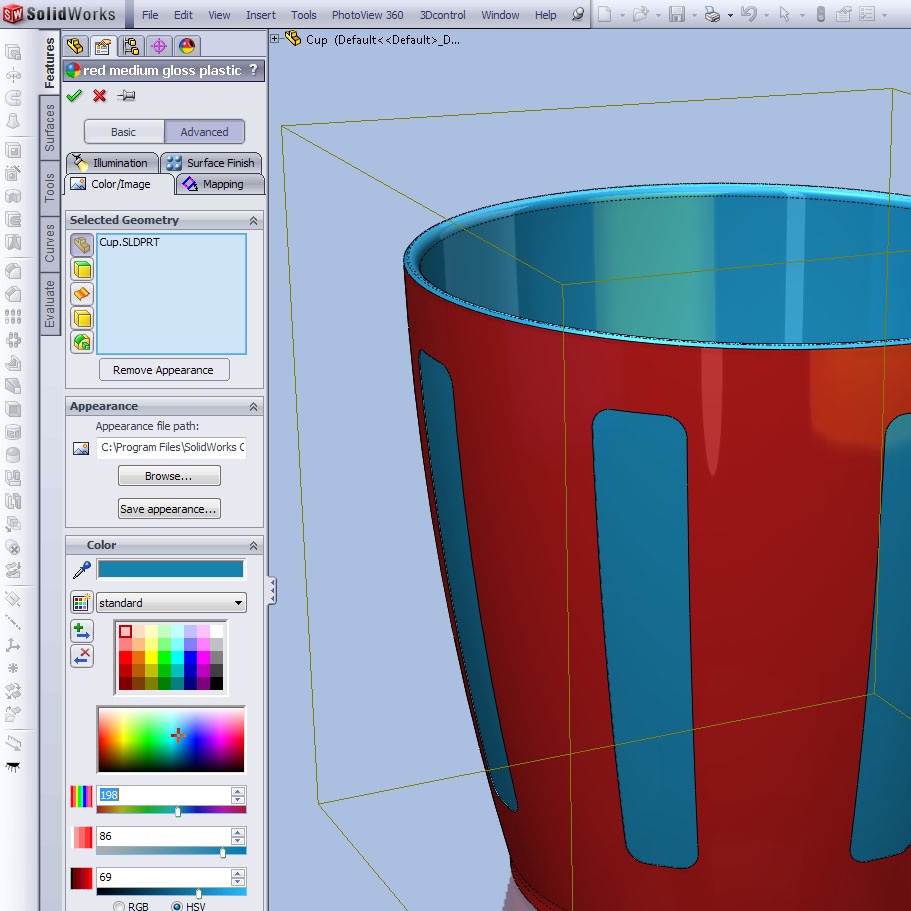
Task: Select surfaces filter icon in Selected Geometry
Action: [x=82, y=294]
